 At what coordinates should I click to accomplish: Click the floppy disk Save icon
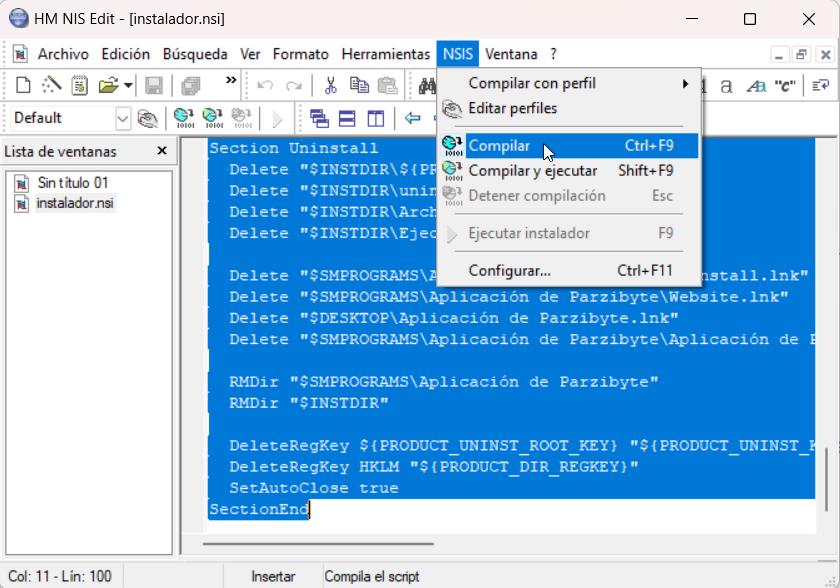click(x=154, y=85)
